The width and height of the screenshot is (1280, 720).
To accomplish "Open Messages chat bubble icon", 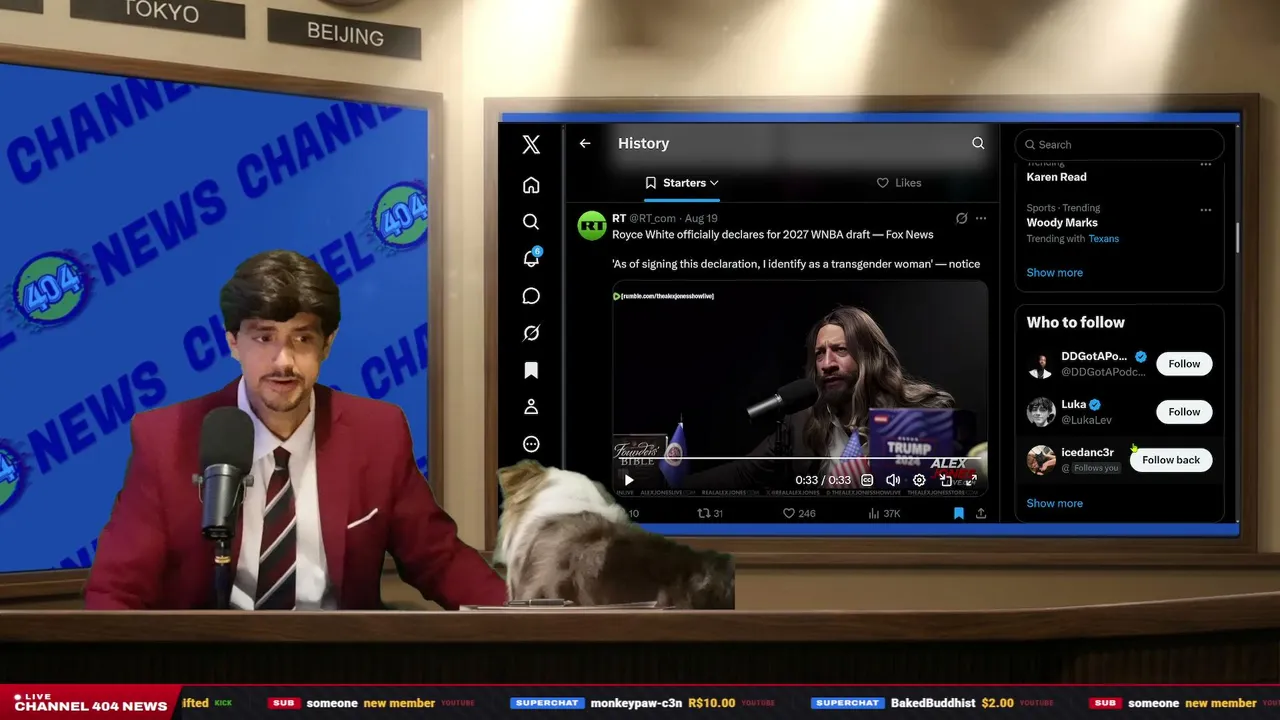I will (531, 296).
